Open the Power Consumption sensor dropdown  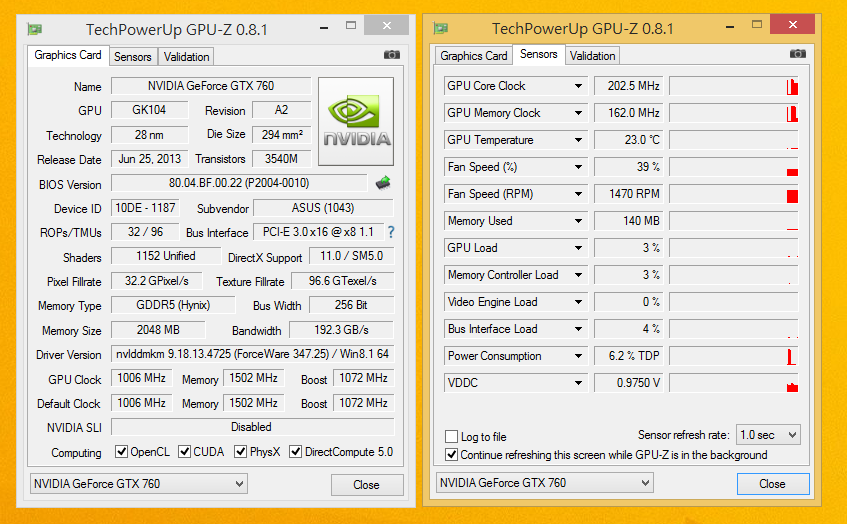[x=578, y=356]
